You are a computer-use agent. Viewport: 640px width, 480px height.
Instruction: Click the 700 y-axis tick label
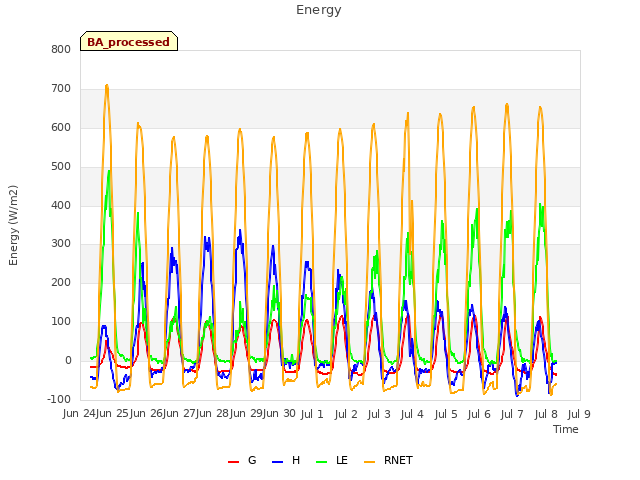pyautogui.click(x=61, y=89)
